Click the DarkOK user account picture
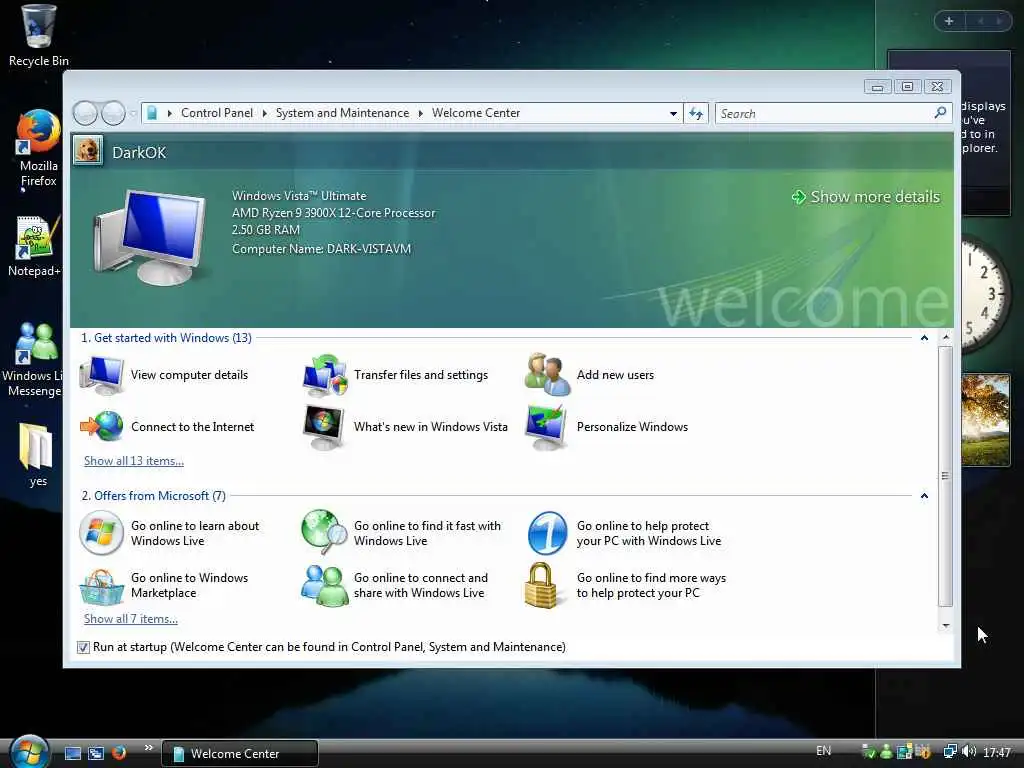Image resolution: width=1024 pixels, height=768 pixels. coord(88,150)
